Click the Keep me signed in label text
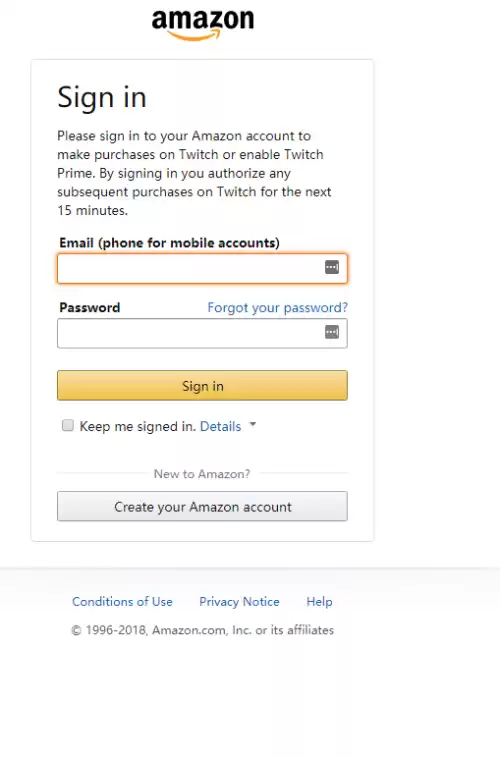This screenshot has width=500, height=758. (137, 426)
